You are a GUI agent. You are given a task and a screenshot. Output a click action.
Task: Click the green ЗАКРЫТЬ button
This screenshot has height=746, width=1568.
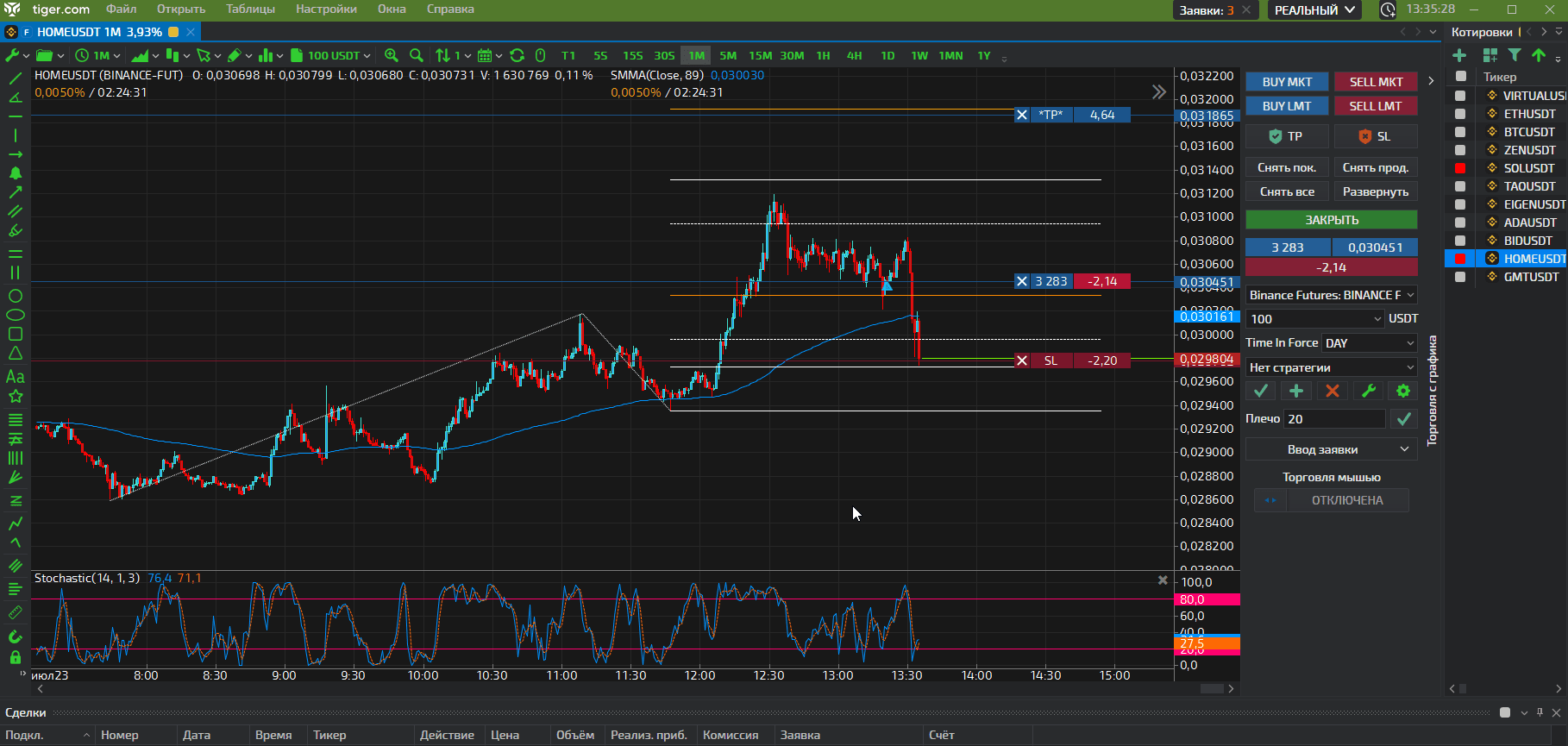1331,220
